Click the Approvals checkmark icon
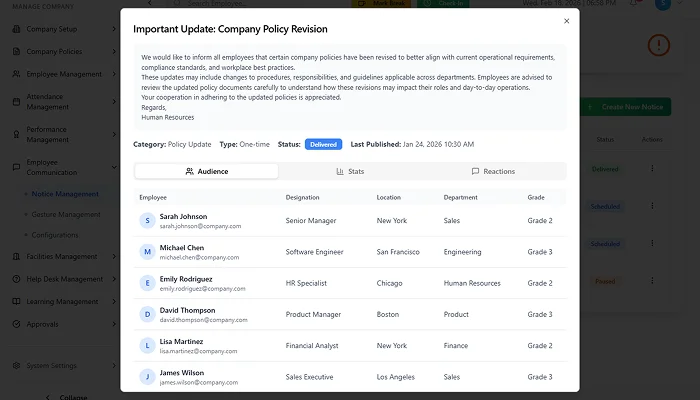 pyautogui.click(x=16, y=324)
